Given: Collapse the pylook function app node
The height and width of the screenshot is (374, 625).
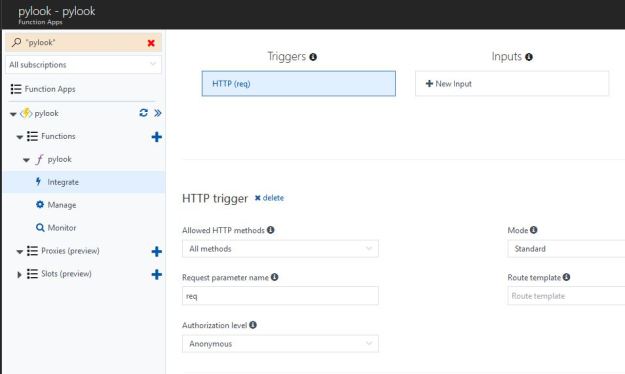Looking at the screenshot, I should pyautogui.click(x=13, y=114).
